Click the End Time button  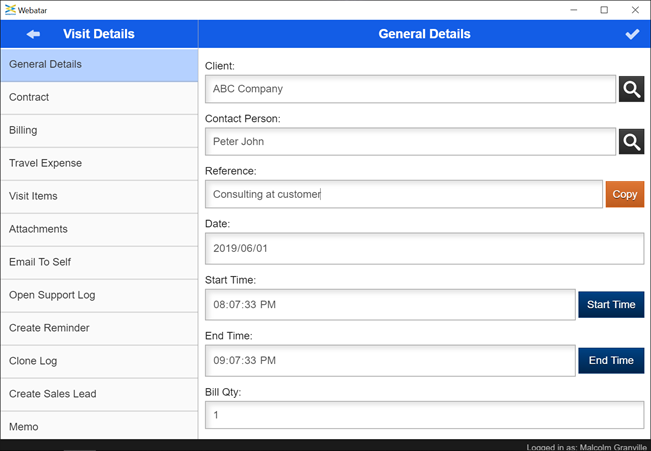tap(610, 360)
